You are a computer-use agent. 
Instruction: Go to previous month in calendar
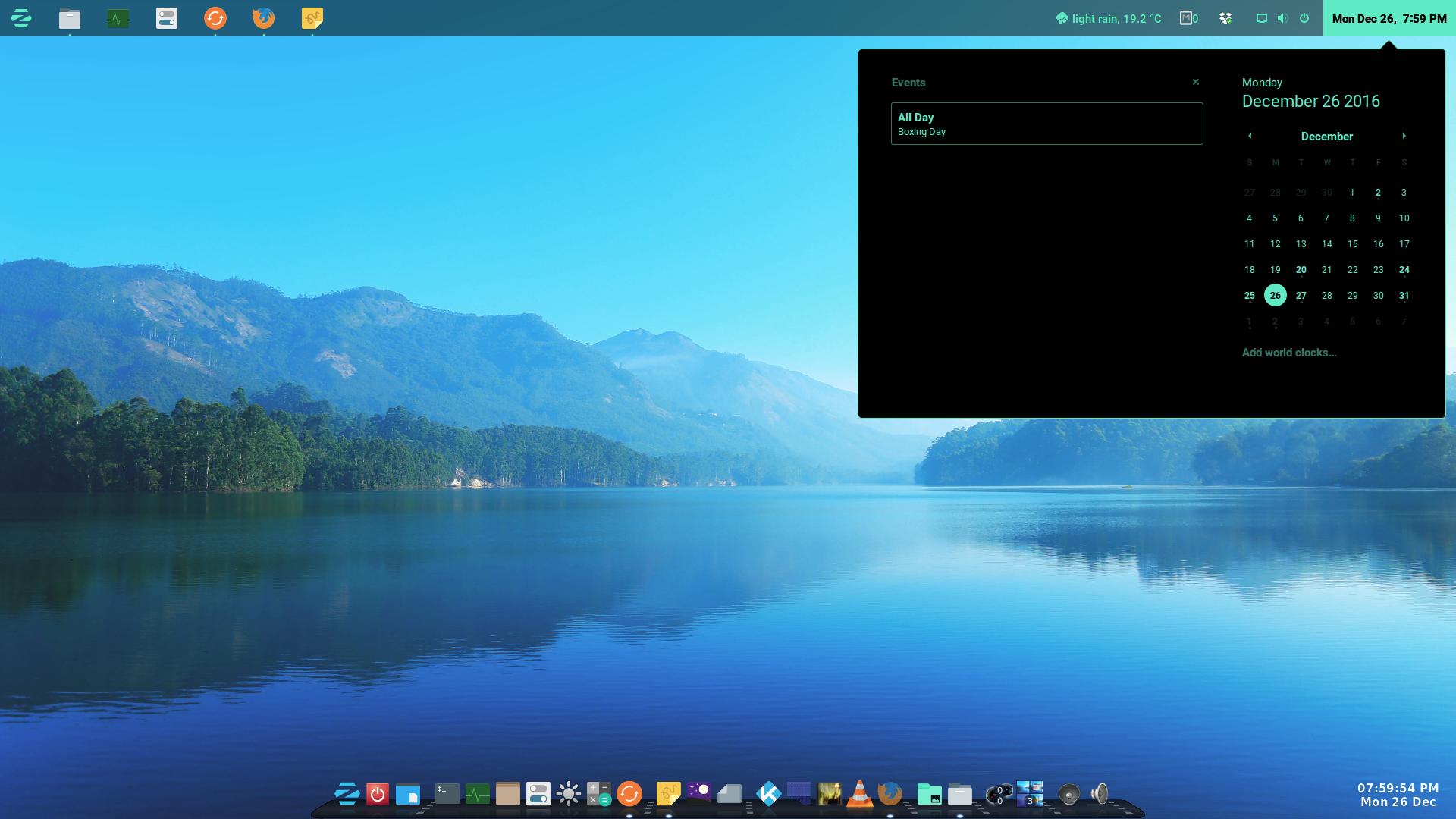click(1250, 136)
